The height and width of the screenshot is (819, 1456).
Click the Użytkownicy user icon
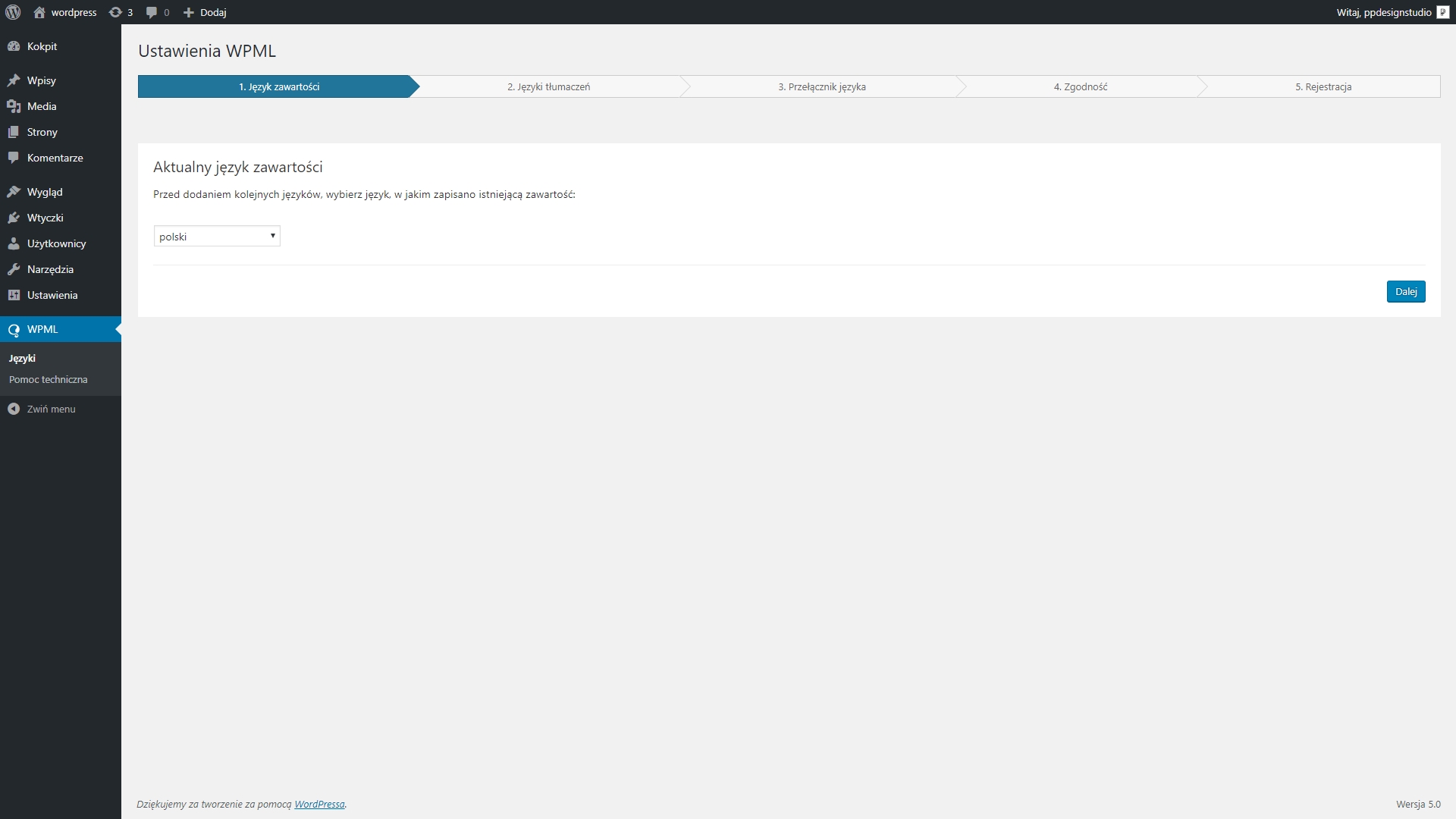tap(14, 243)
